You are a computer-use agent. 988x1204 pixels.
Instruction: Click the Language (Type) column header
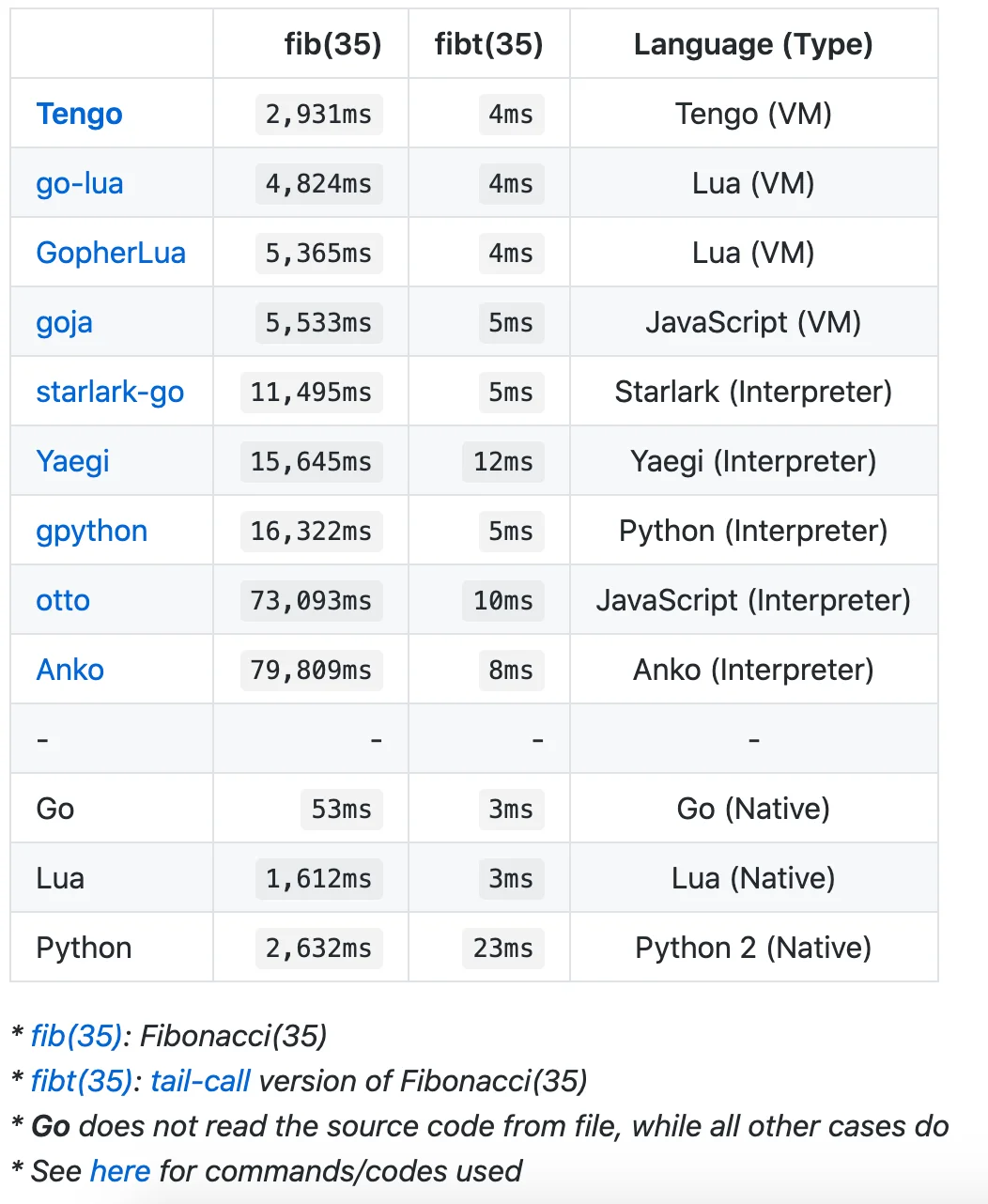(x=753, y=44)
